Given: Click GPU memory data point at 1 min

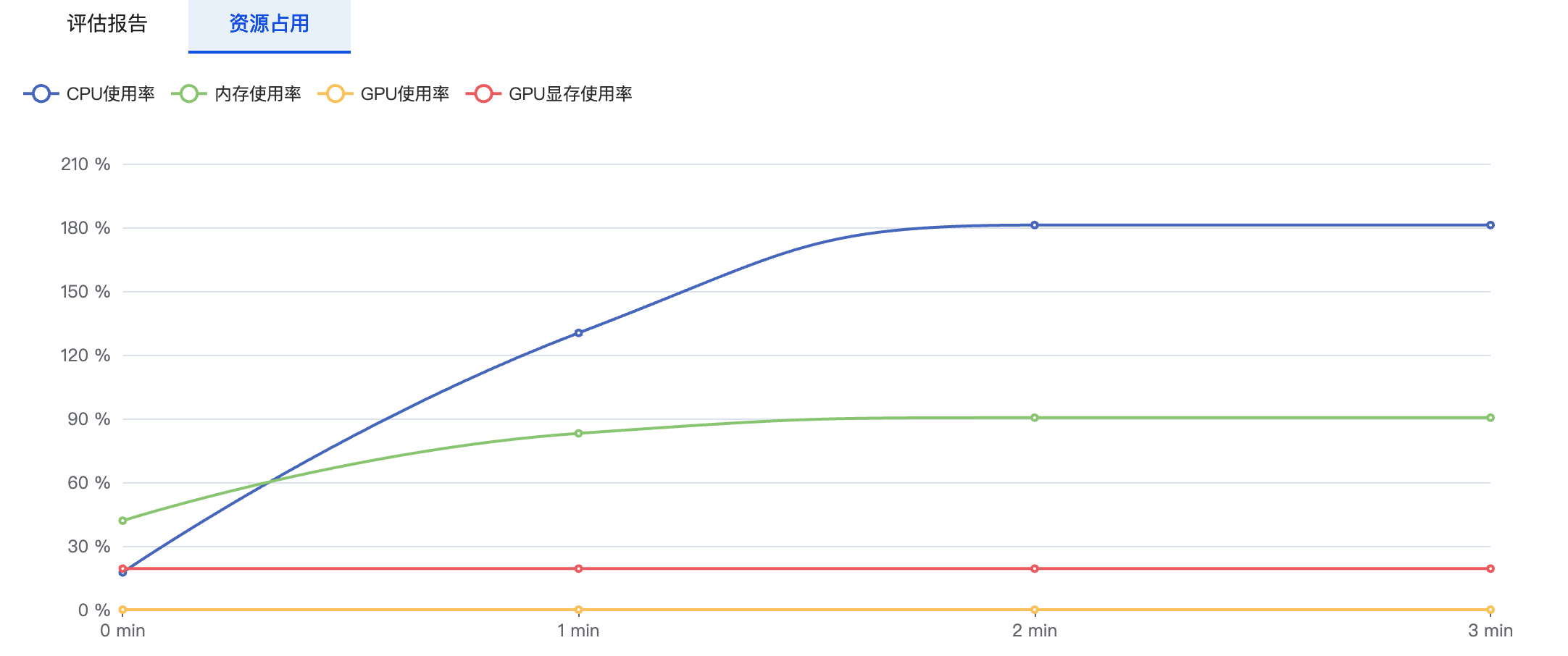Looking at the screenshot, I should 578,568.
